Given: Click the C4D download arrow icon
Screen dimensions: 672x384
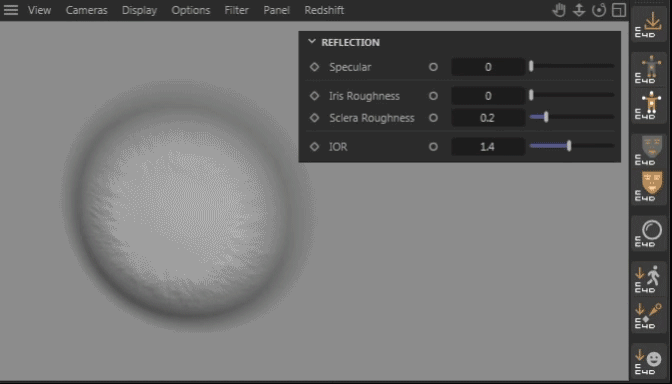Looking at the screenshot, I should pos(650,24).
